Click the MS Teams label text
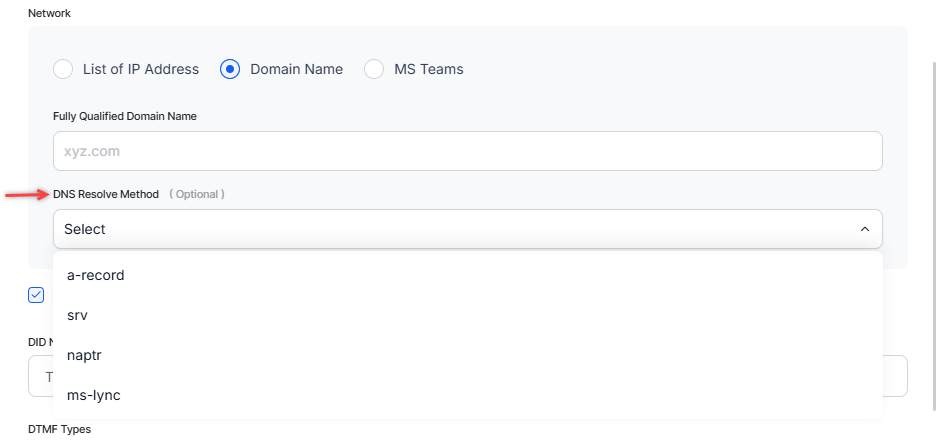This screenshot has height=440, width=937. tap(429, 69)
